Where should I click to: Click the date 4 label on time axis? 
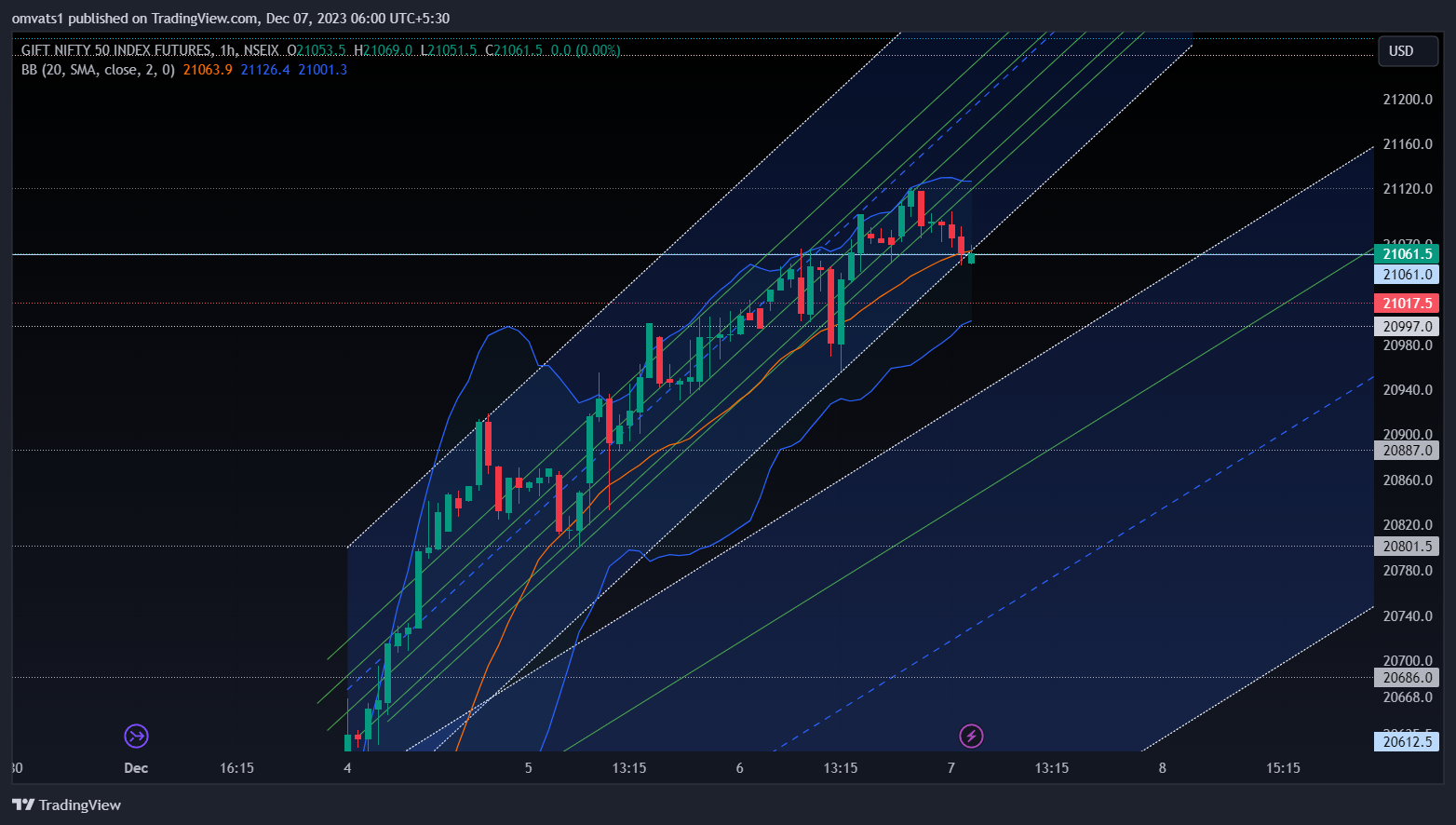[x=347, y=768]
